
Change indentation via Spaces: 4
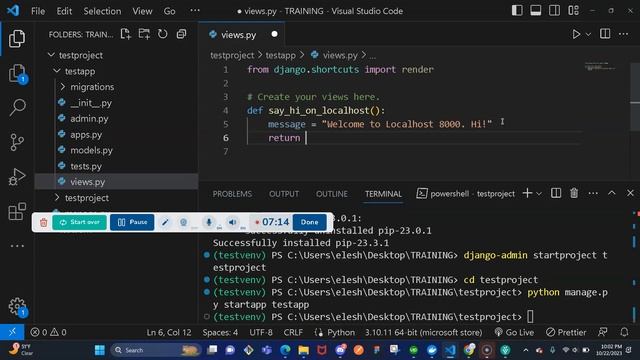[220, 332]
